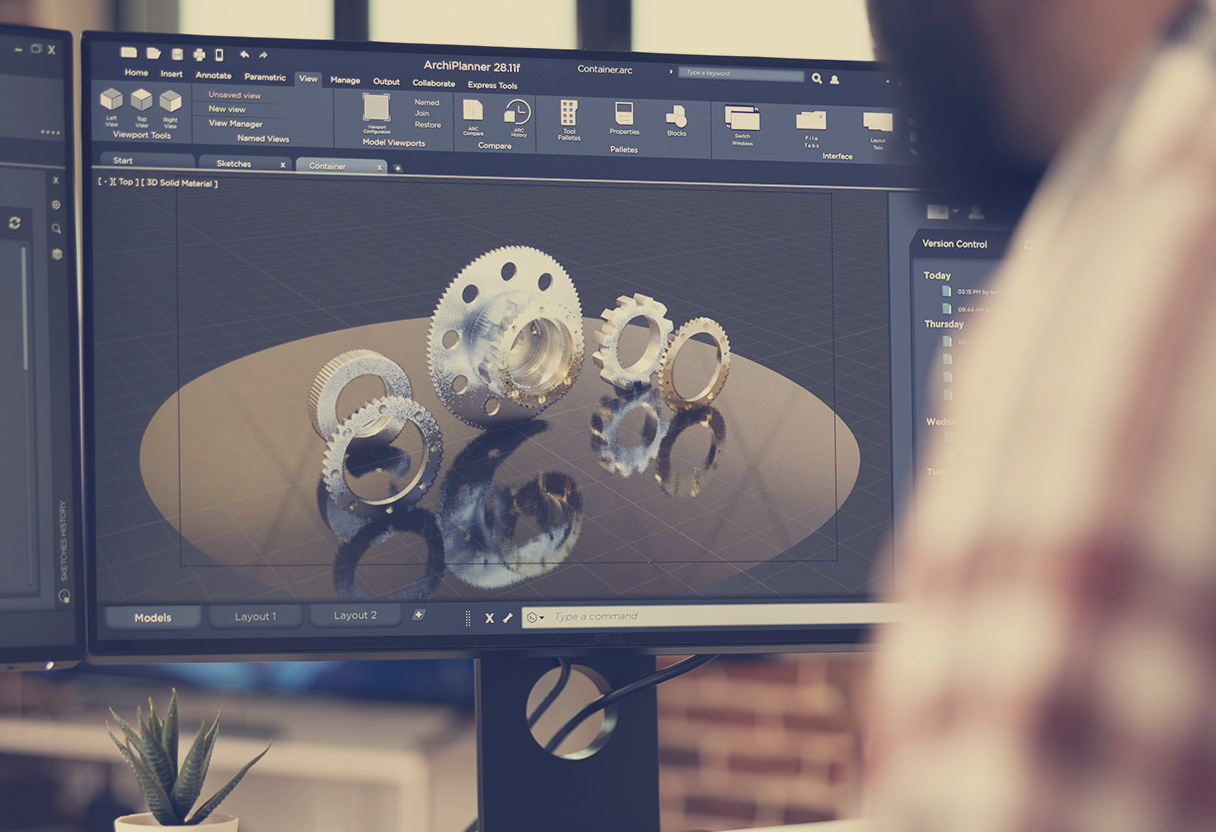Image resolution: width=1216 pixels, height=832 pixels.
Task: Click the [-] viewport control label
Action: [x=103, y=182]
